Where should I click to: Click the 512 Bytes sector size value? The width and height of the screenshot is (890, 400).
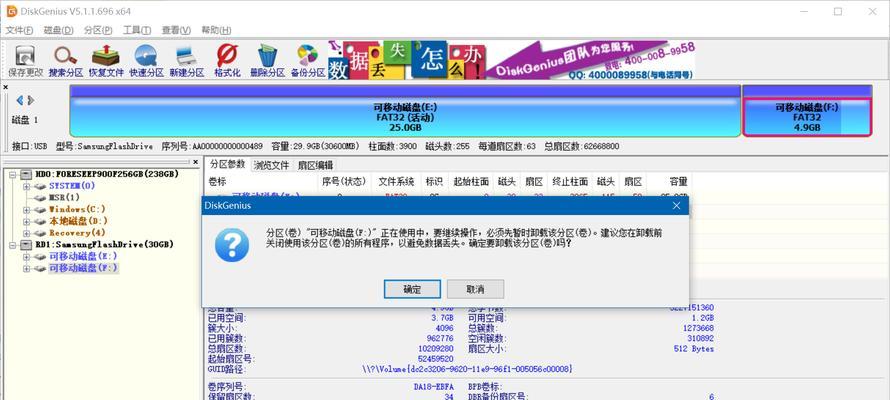click(694, 349)
